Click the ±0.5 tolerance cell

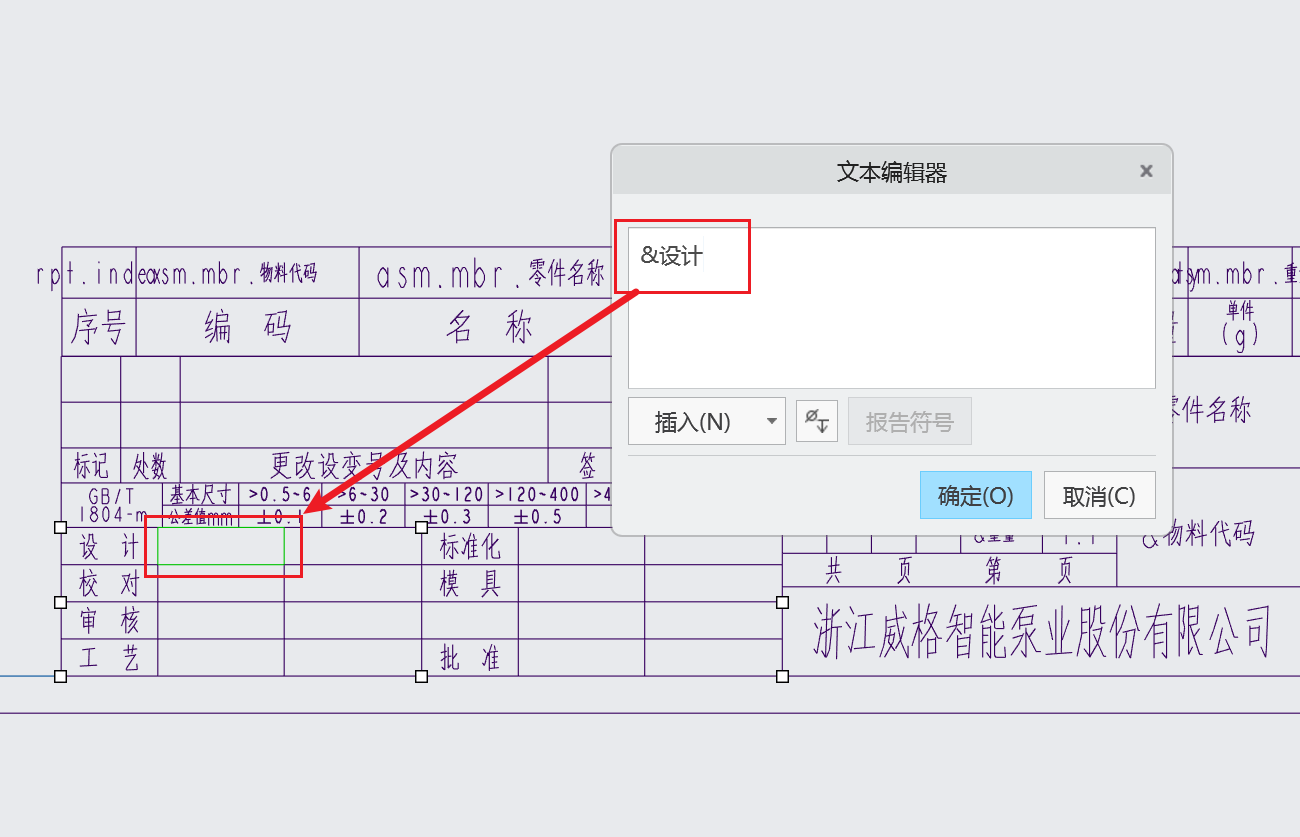[537, 517]
